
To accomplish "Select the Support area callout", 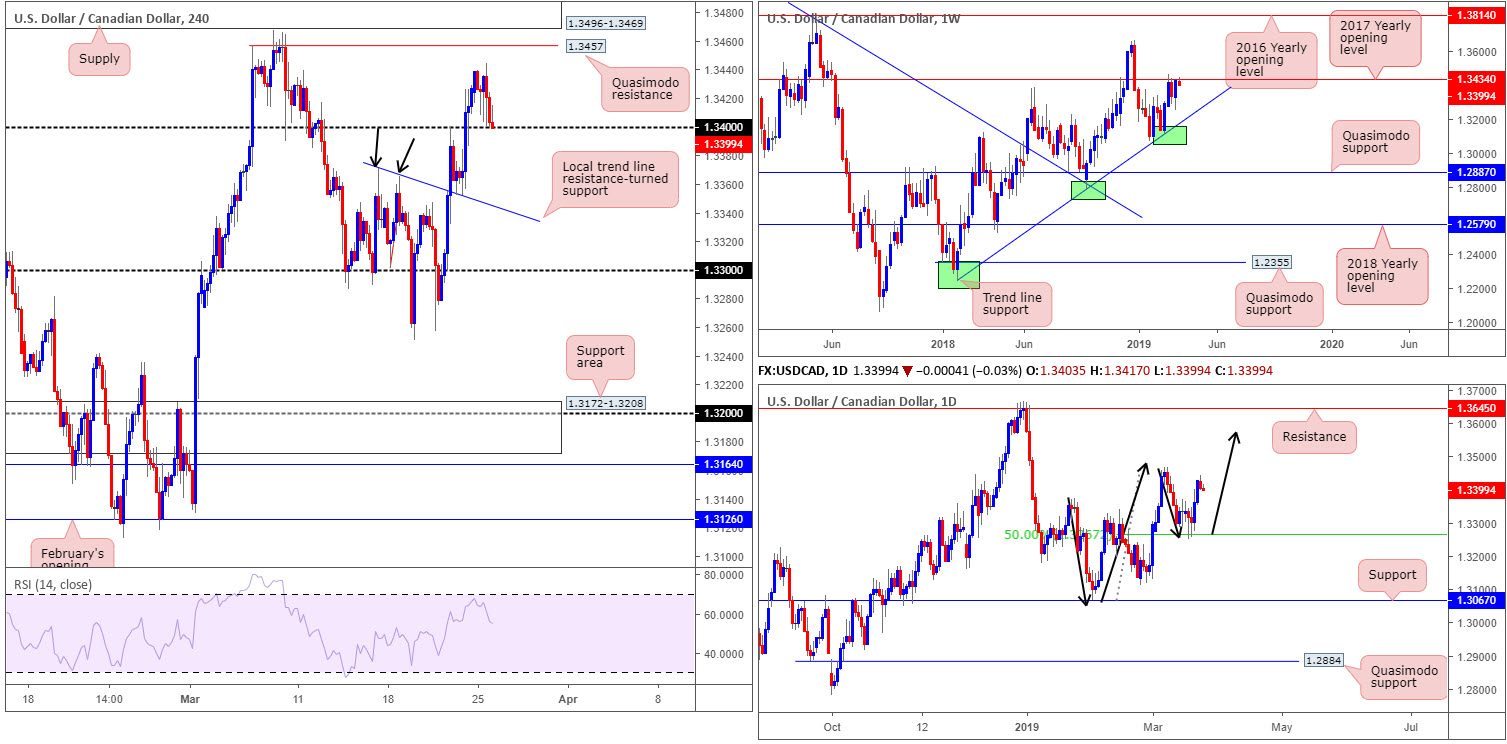I will click(600, 359).
